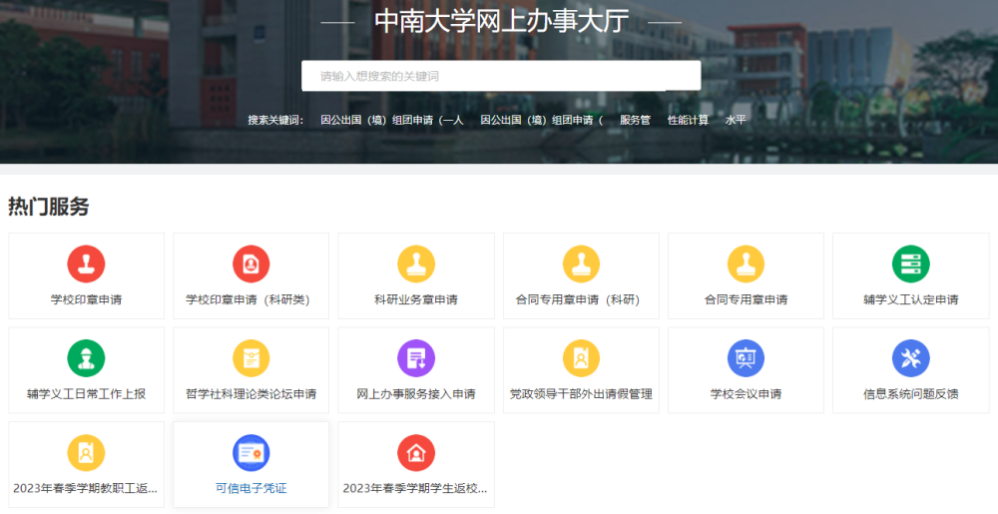Click the red stamp icon for 学校印章申请
This screenshot has height=514, width=998.
(86, 264)
